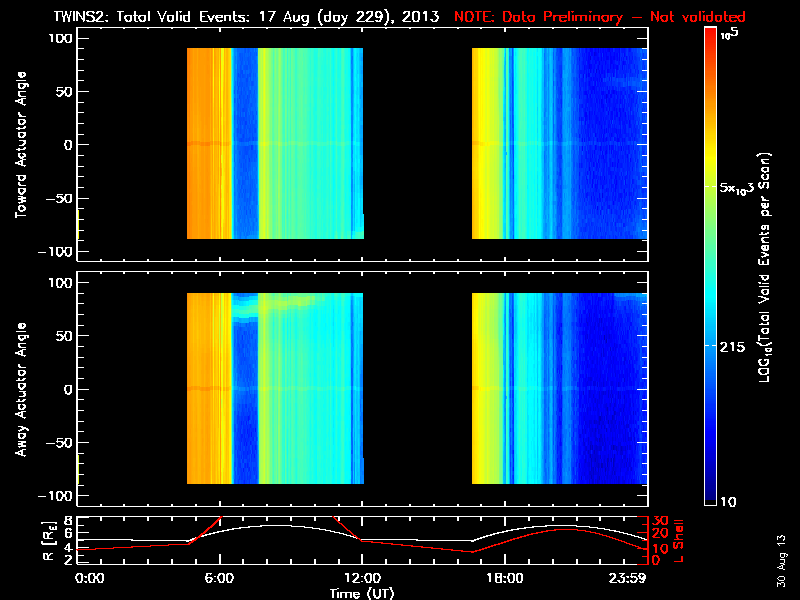Click the 'Time (UT)' axis title
Image resolution: width=800 pixels, height=600 pixels.
coord(362,593)
